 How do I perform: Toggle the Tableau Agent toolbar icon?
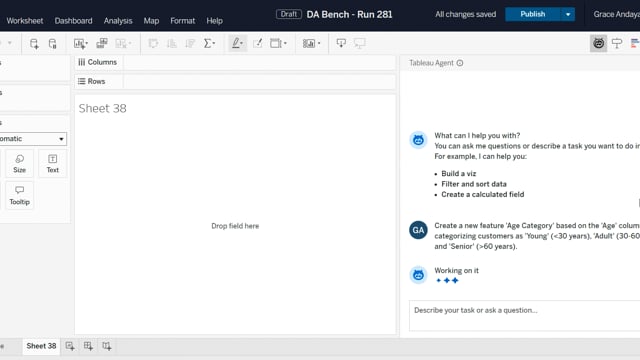coord(598,43)
